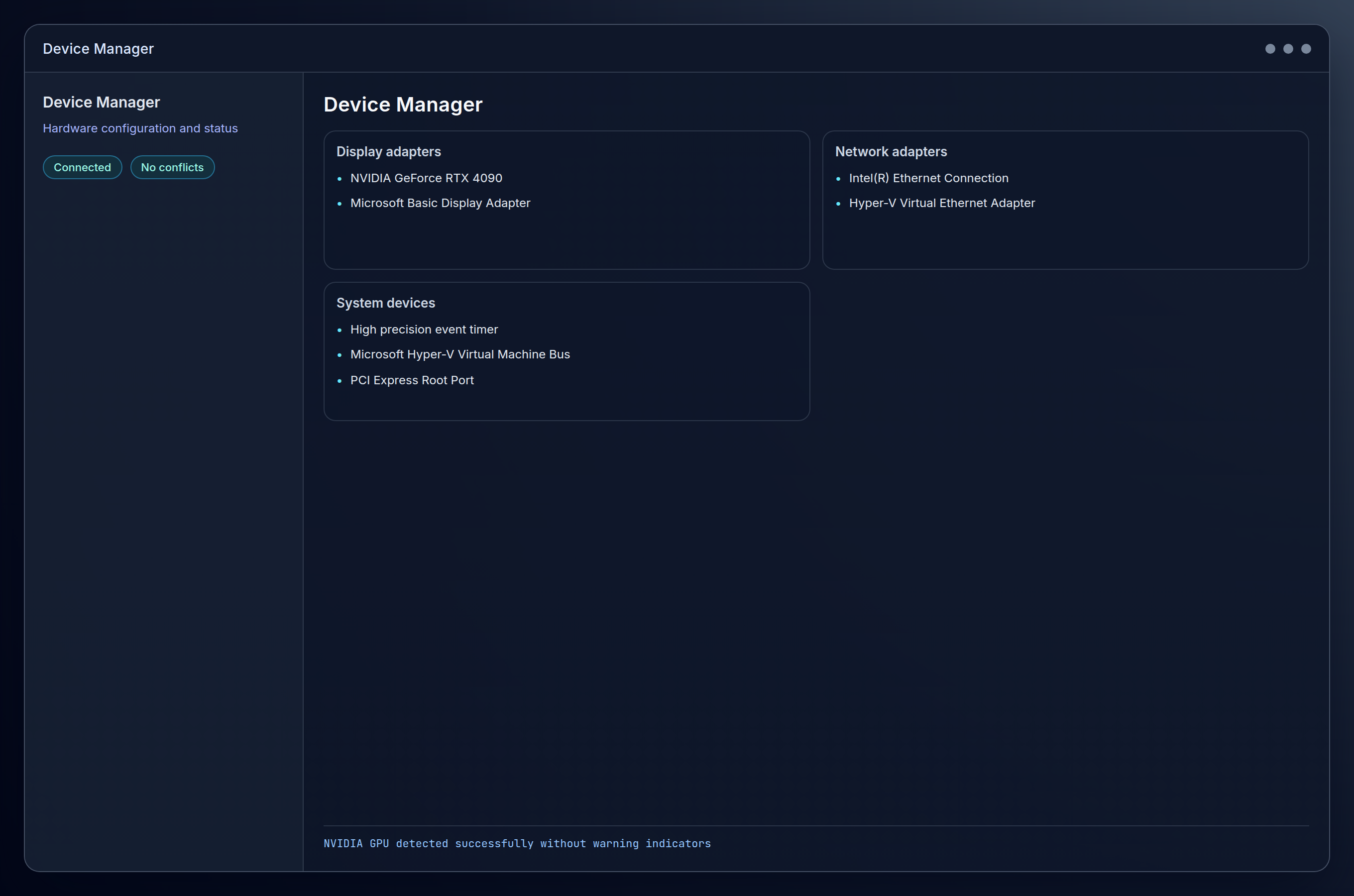
Task: Select Microsoft Hyper-V Virtual Machine Bus
Action: click(x=460, y=354)
